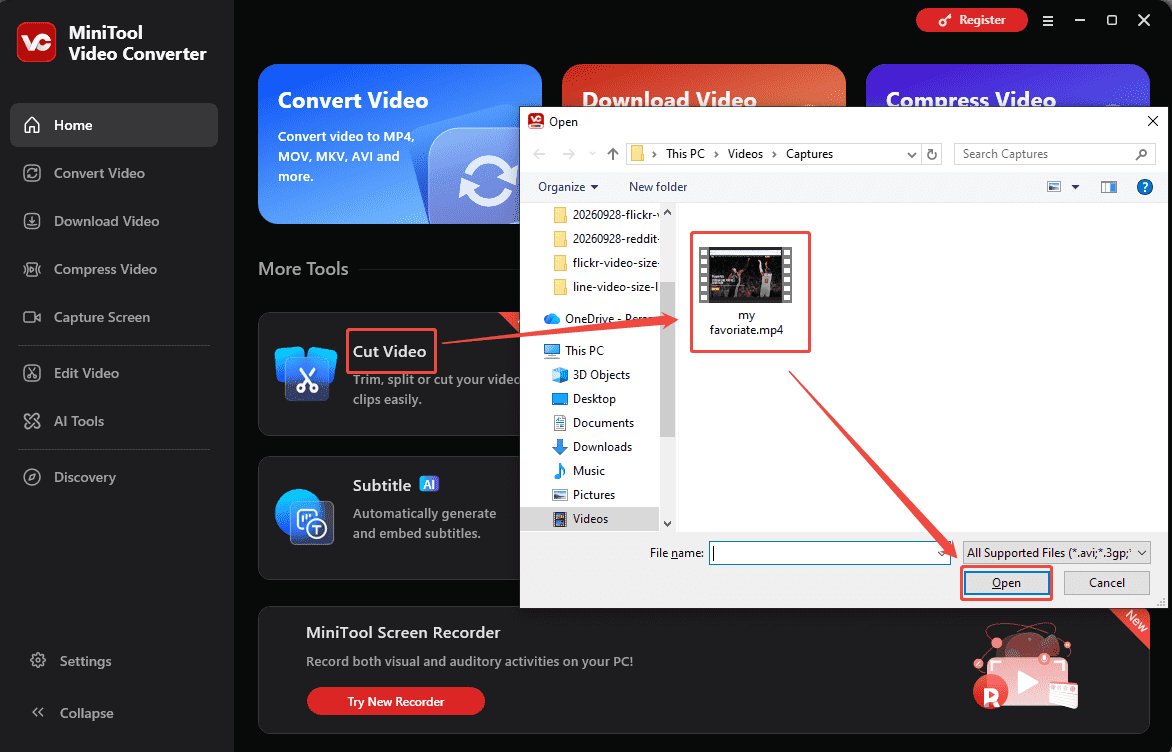Click the Open button in dialog
Screen dimensions: 1172x752
pyautogui.click(x=1006, y=583)
